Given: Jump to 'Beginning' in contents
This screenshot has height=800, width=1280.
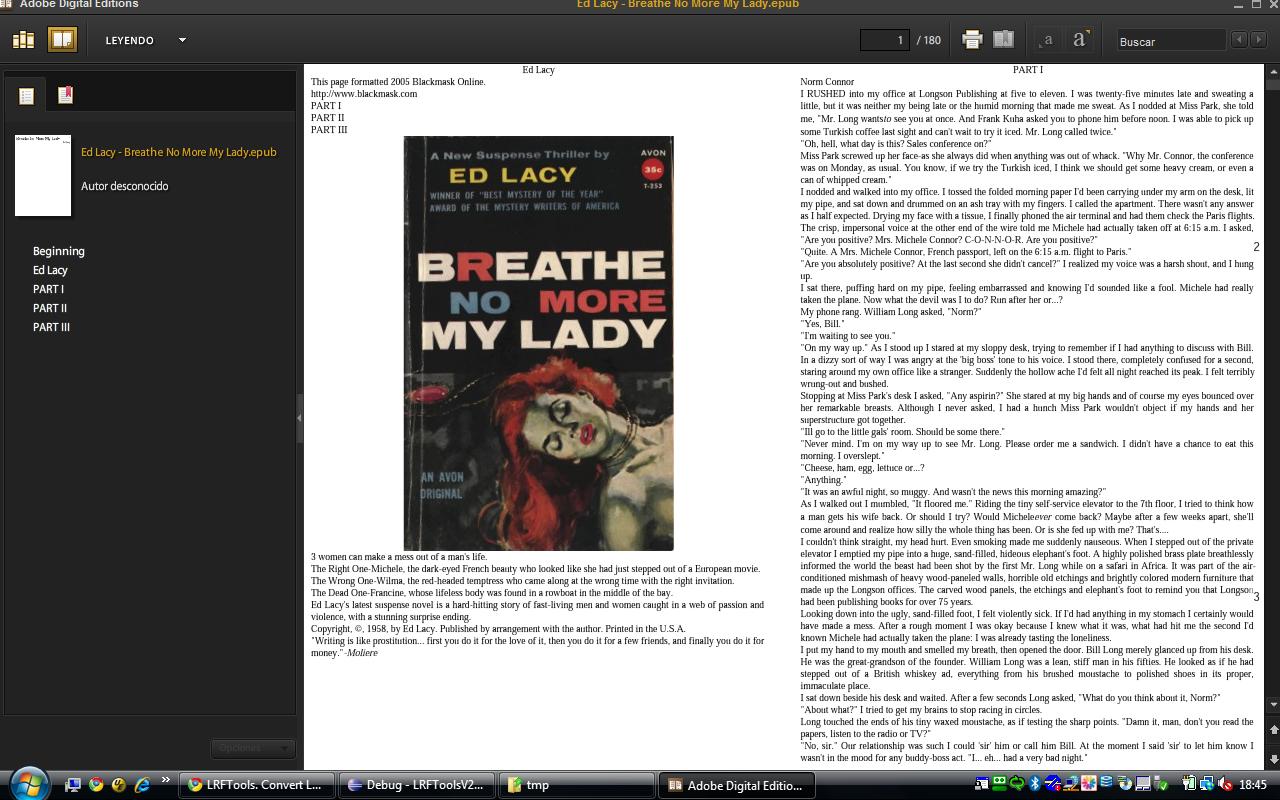Looking at the screenshot, I should tap(59, 251).
